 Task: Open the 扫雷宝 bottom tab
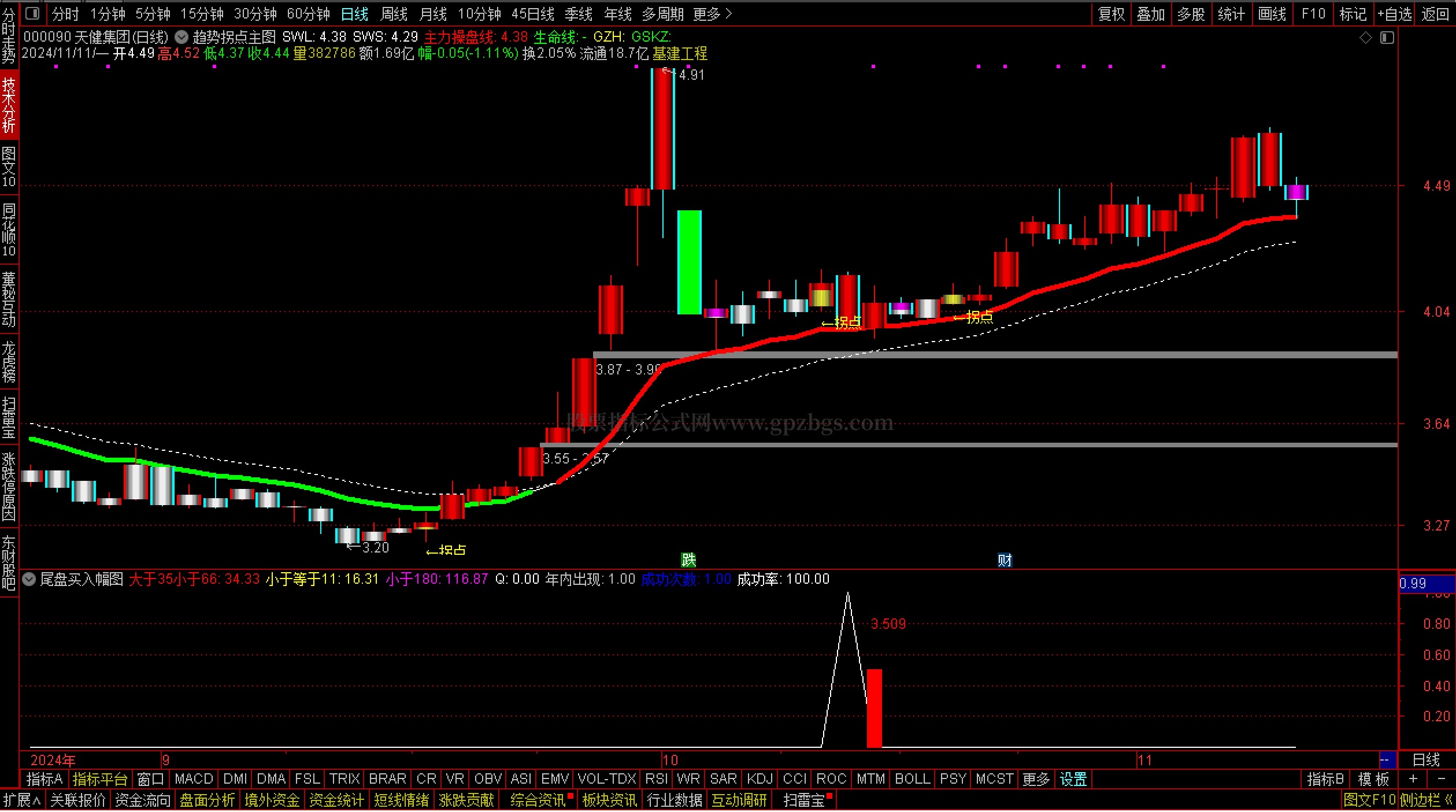[803, 800]
